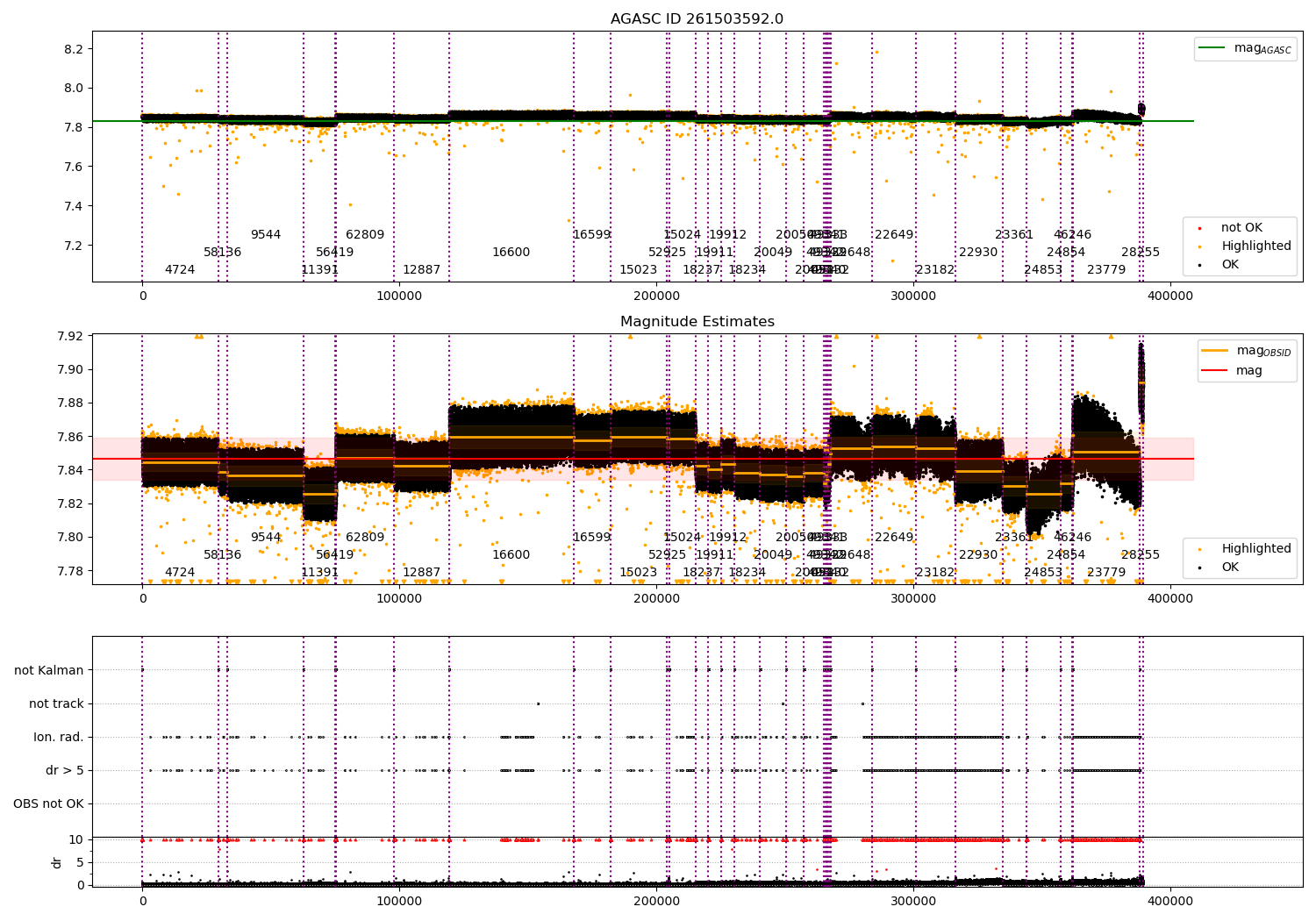Image resolution: width=1316 pixels, height=921 pixels.
Task: Click obsid label 22930 in middle panel
Action: 978,555
